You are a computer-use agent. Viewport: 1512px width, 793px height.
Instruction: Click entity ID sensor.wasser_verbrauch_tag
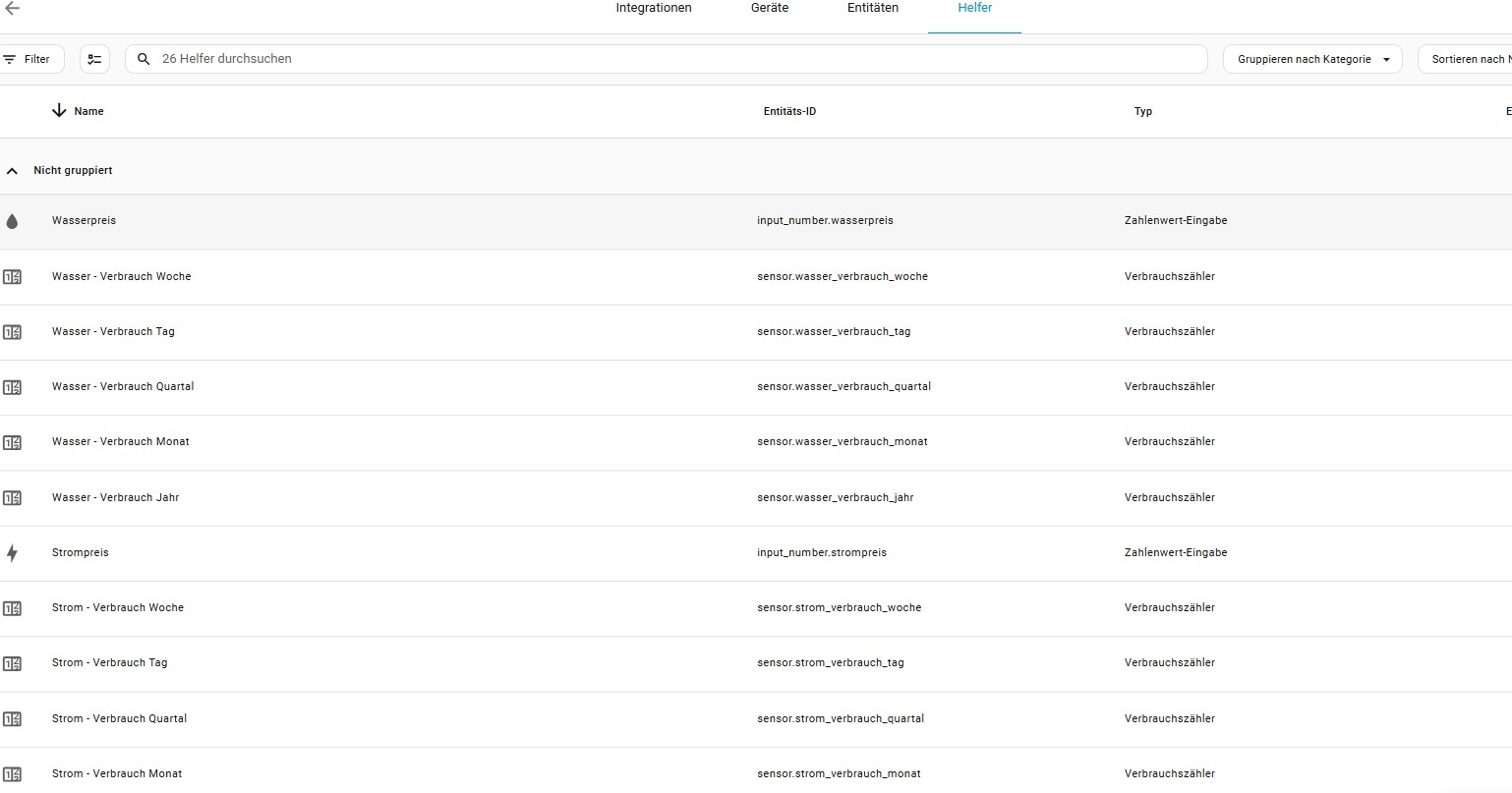[834, 332]
